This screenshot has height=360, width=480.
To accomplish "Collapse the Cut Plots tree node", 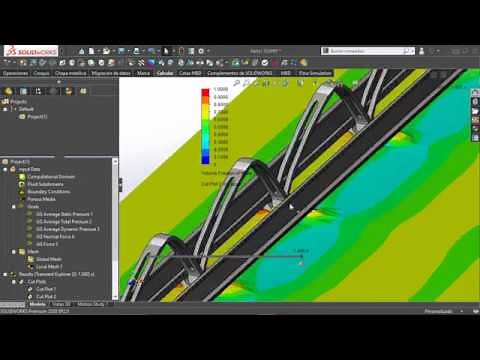I will [x=14, y=282].
